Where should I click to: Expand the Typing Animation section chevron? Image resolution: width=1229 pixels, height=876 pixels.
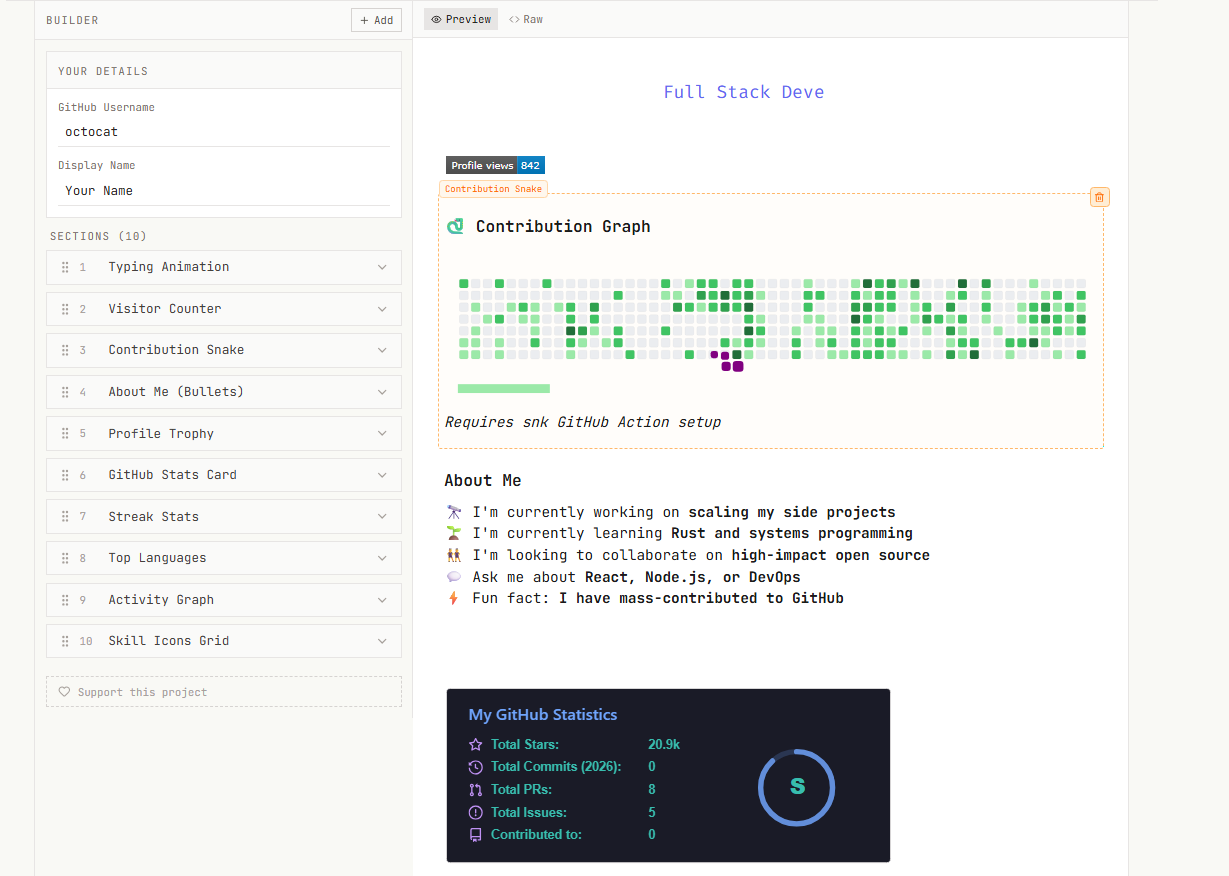pyautogui.click(x=382, y=267)
